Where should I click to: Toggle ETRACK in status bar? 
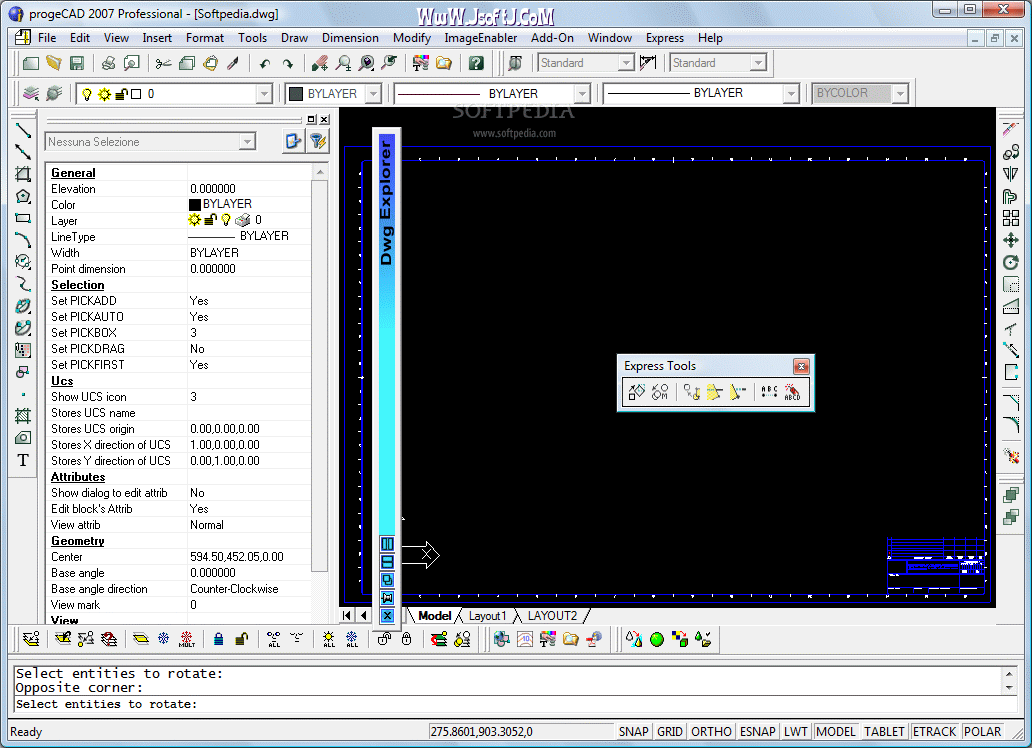(x=934, y=732)
